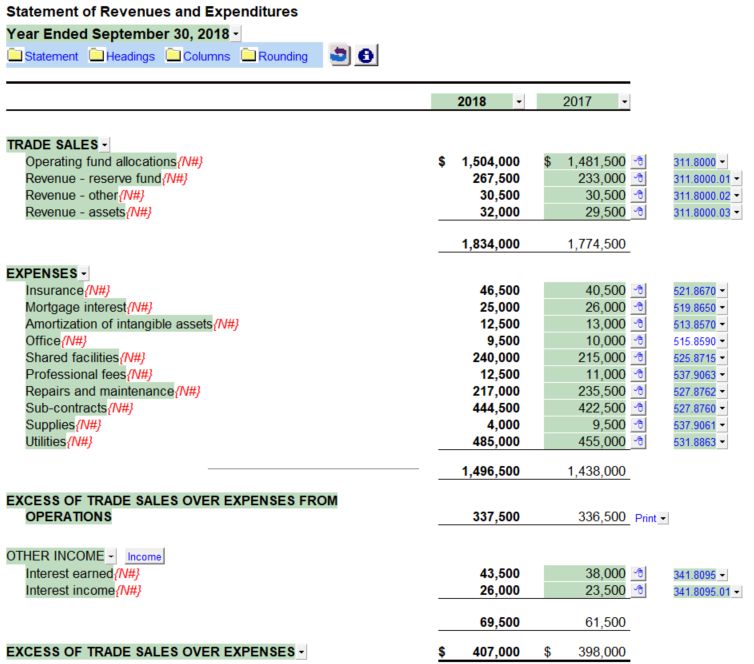The height and width of the screenshot is (664, 754).
Task: Open dropdown for account 311.8000.01
Action: click(x=737, y=179)
